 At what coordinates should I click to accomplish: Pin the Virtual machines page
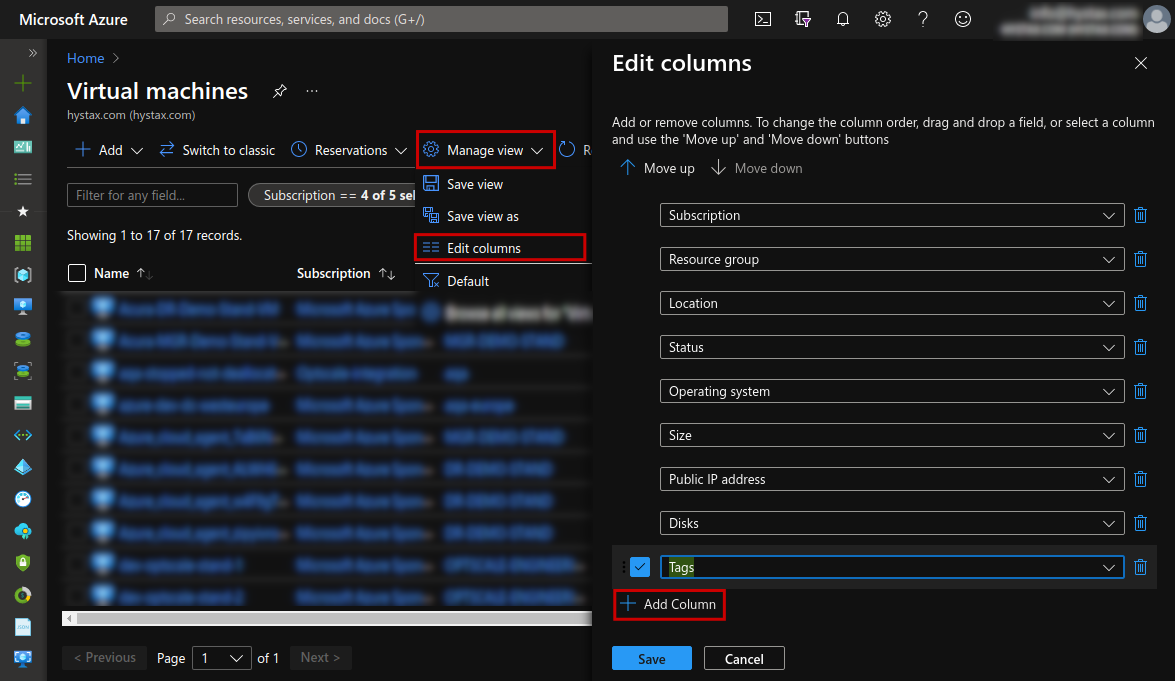click(280, 91)
